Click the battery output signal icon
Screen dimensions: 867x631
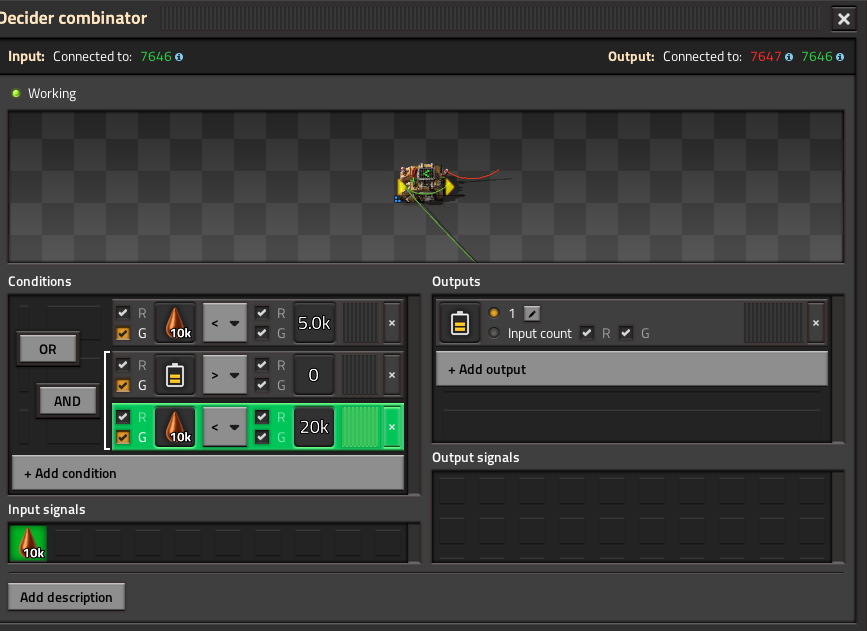pos(459,323)
